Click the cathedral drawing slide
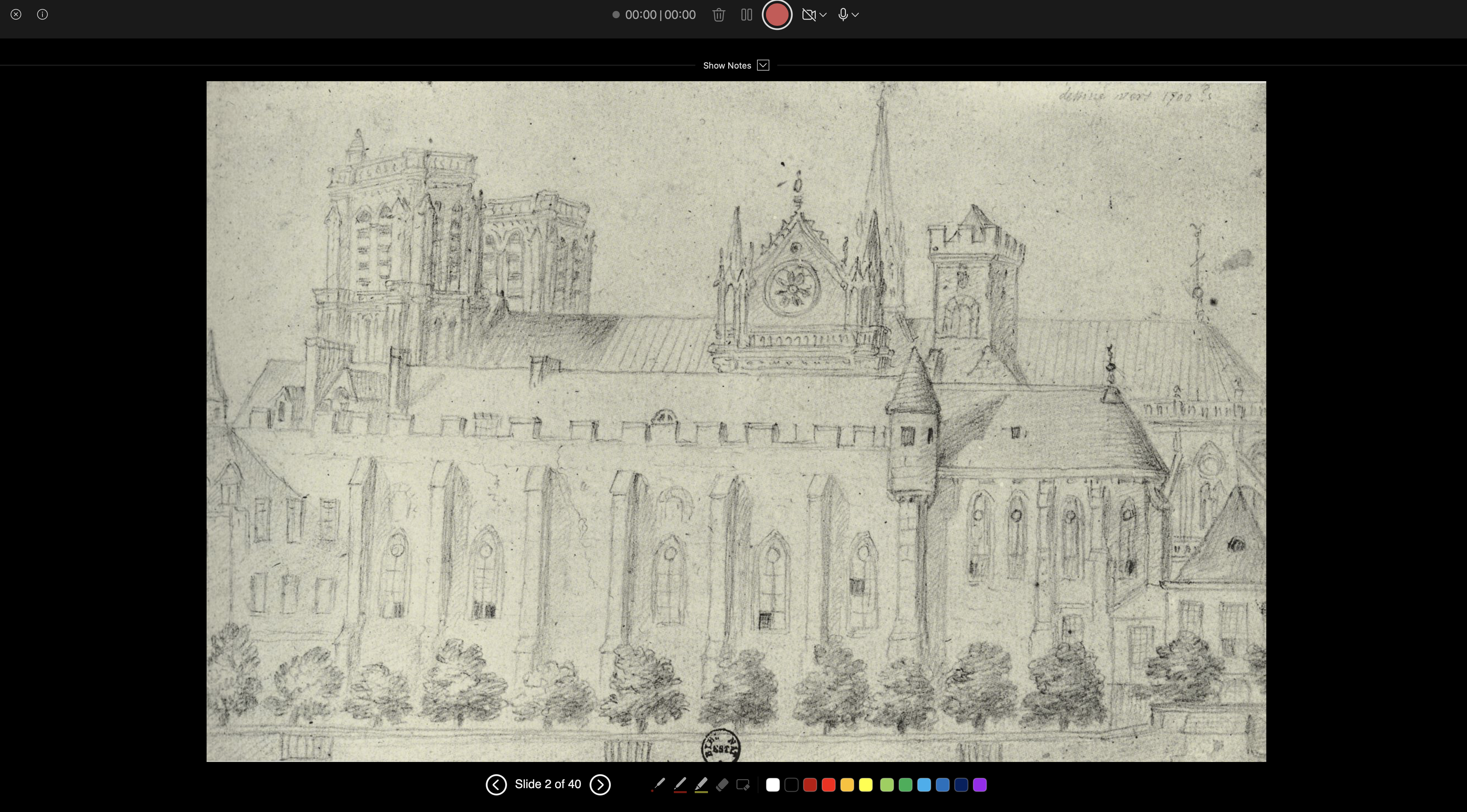1467x812 pixels. 736,421
